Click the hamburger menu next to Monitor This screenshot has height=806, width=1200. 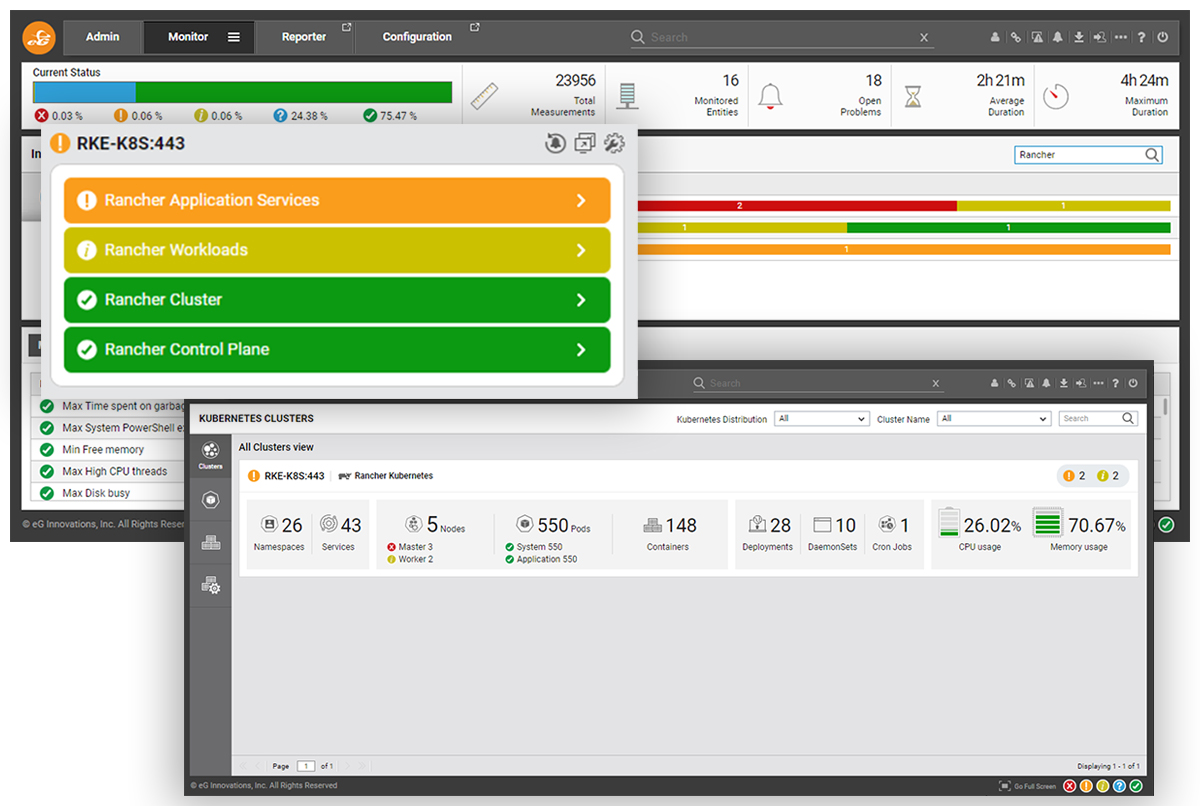pos(233,37)
